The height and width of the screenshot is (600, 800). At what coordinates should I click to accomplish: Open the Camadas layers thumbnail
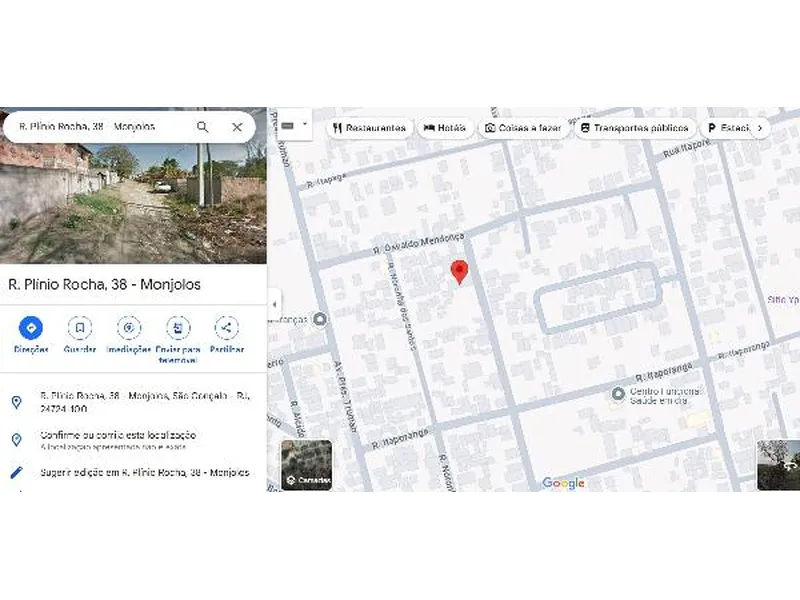tap(307, 465)
